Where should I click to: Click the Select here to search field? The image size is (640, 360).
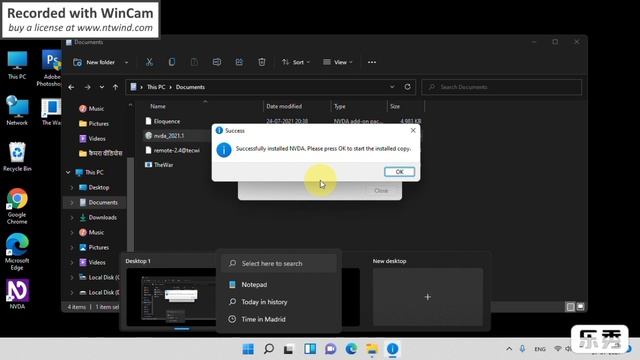click(279, 264)
